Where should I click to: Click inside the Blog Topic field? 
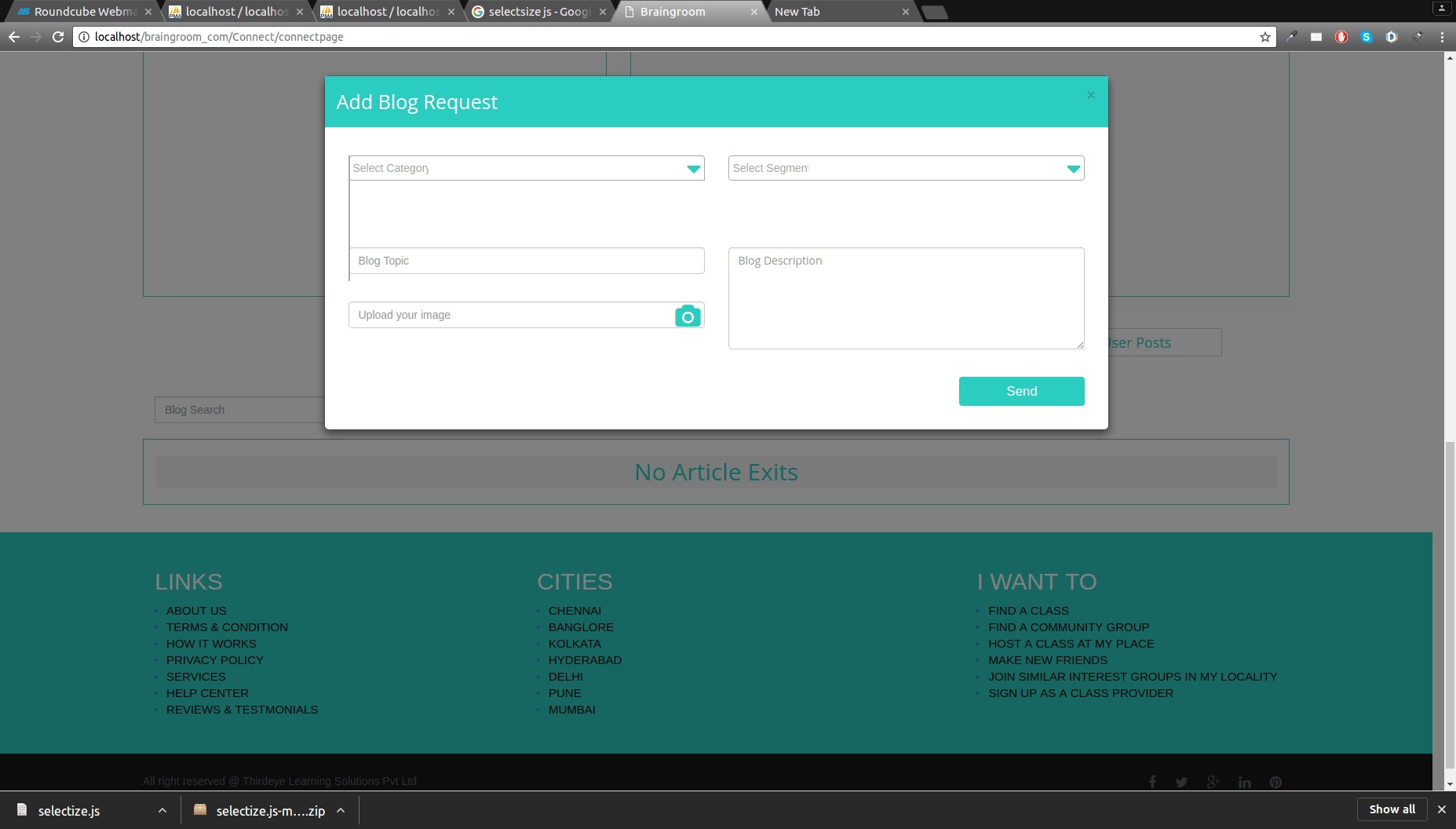pyautogui.click(x=526, y=261)
